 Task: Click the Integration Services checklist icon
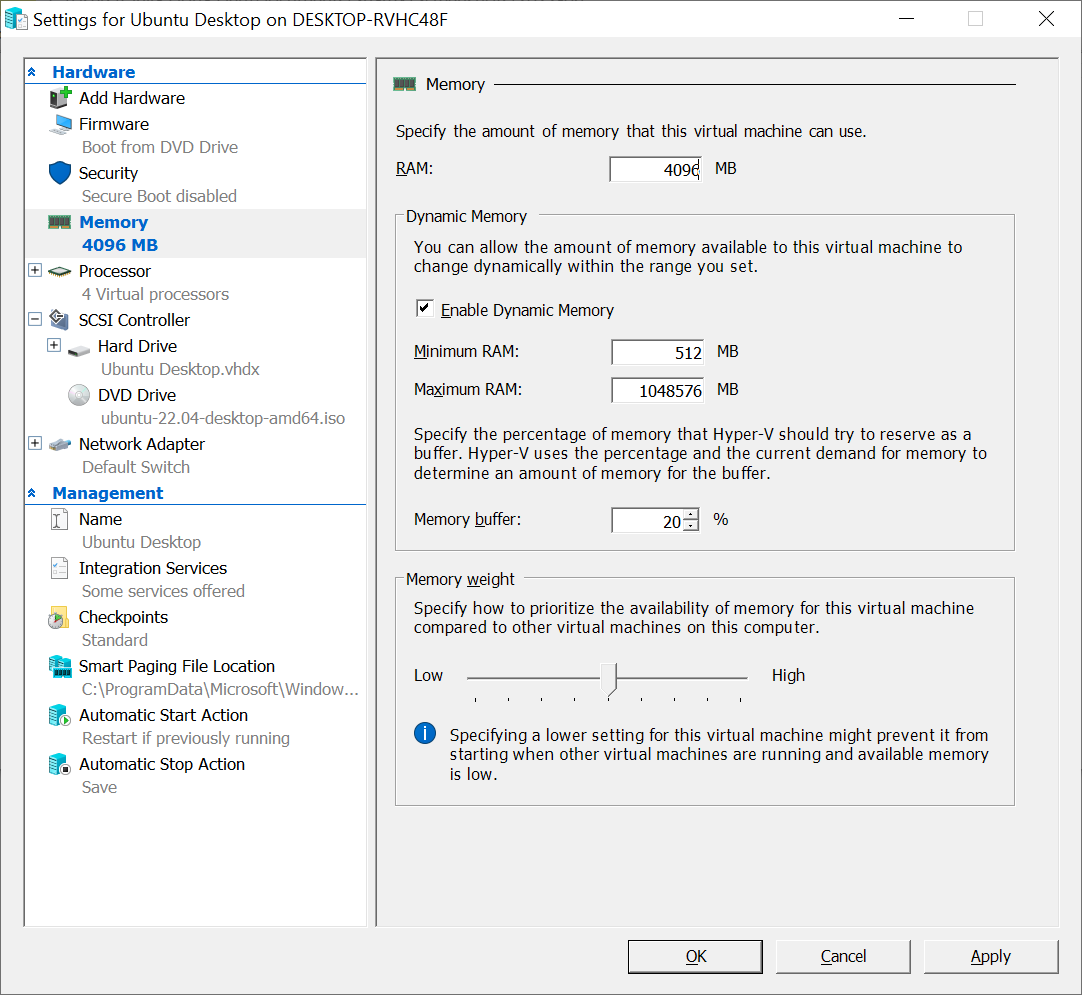59,568
